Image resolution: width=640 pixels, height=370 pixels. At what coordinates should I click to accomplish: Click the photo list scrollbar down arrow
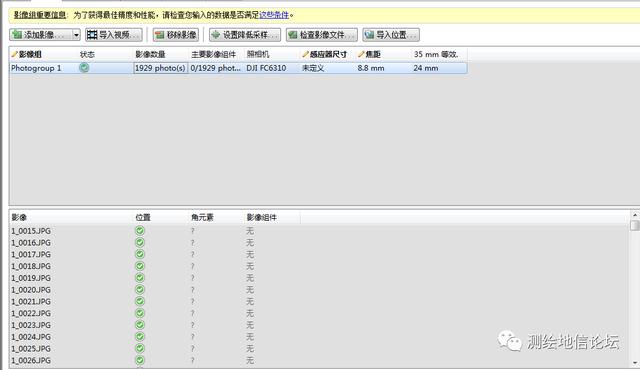[635, 363]
